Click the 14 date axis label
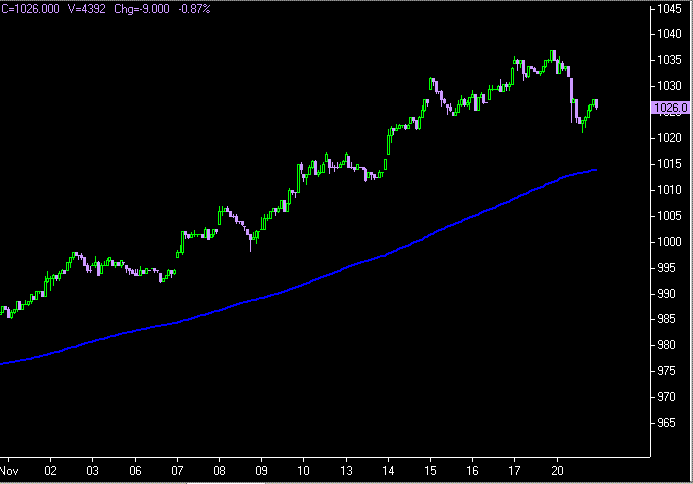This screenshot has width=693, height=484. coord(388,471)
